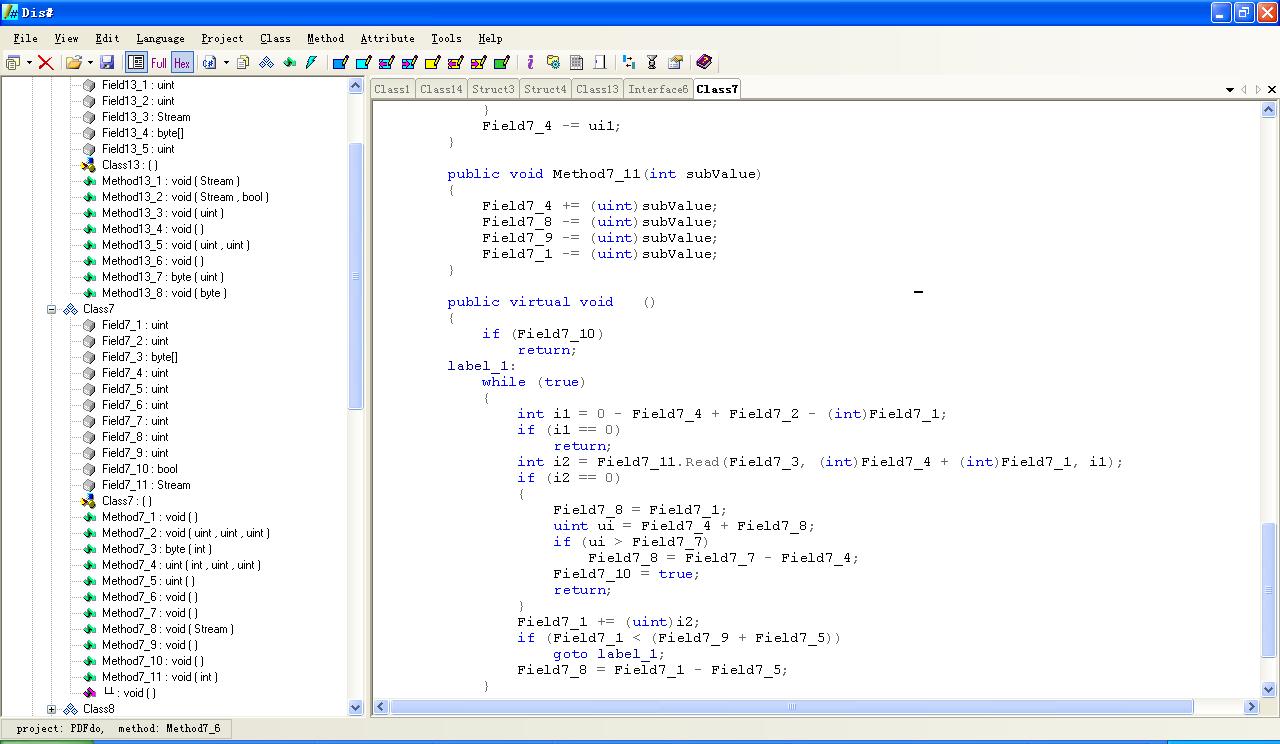
Task: Click the open folder toolbar icon
Action: tap(73, 63)
